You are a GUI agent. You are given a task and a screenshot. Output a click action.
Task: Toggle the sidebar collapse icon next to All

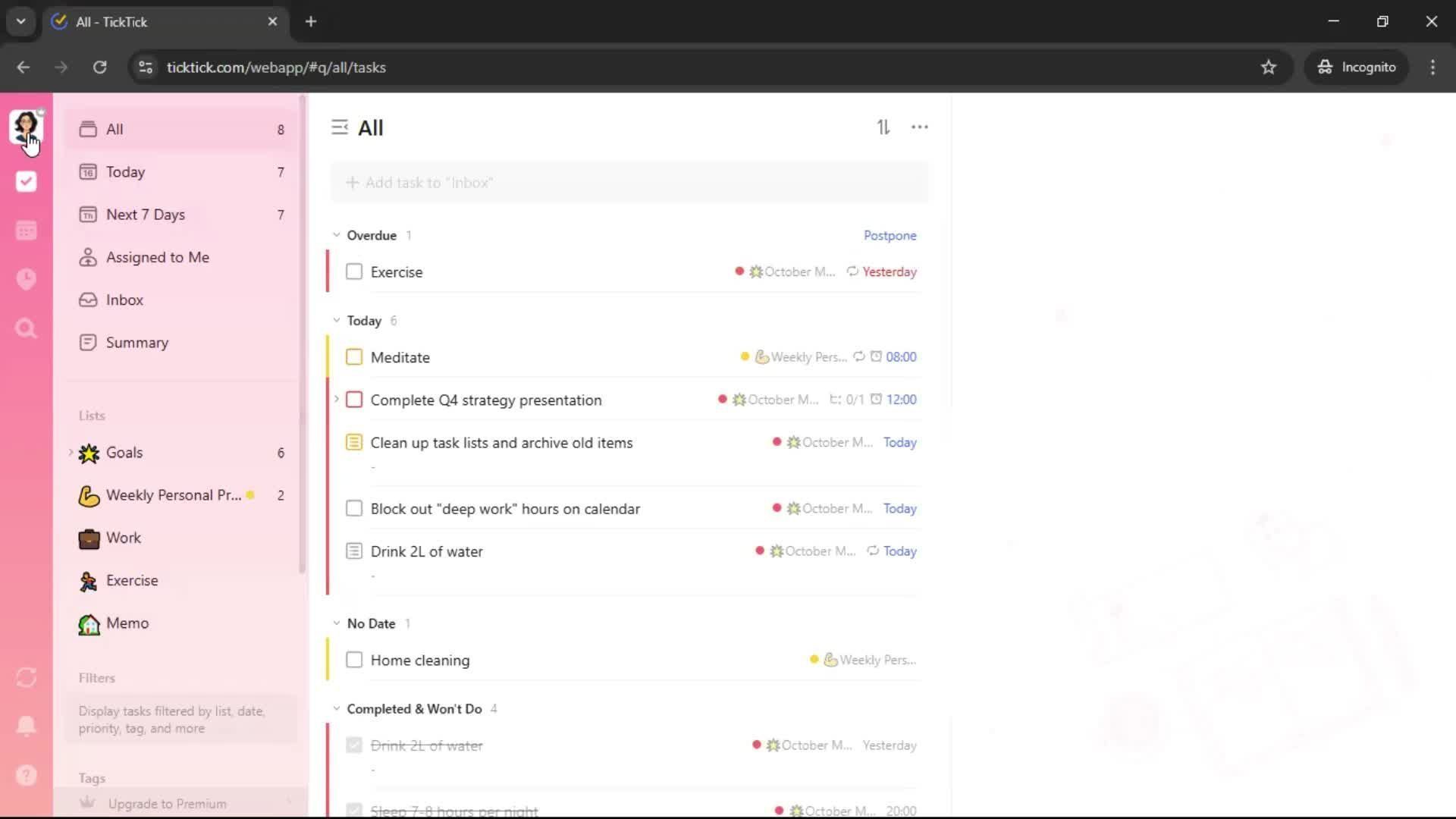(x=339, y=127)
